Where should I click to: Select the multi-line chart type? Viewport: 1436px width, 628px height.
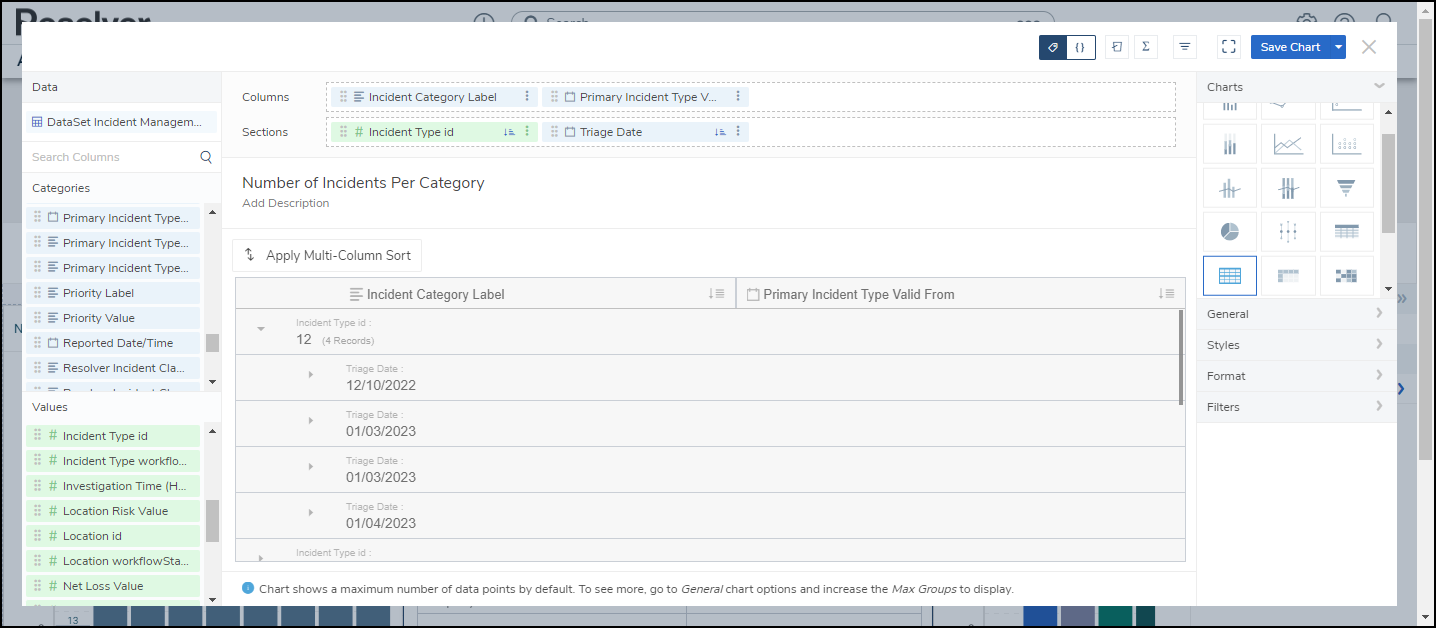(x=1288, y=145)
